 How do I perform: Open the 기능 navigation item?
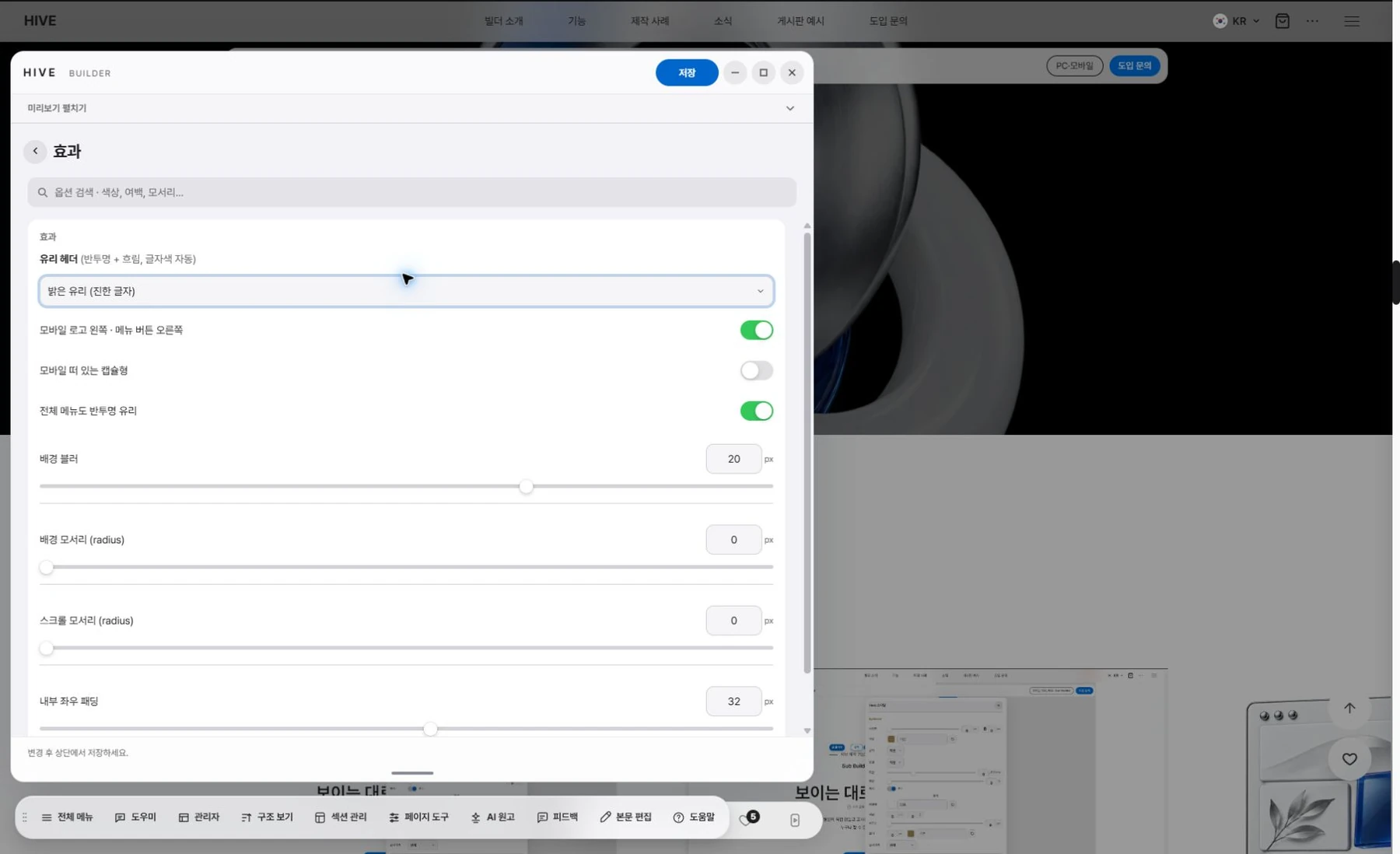(x=576, y=21)
